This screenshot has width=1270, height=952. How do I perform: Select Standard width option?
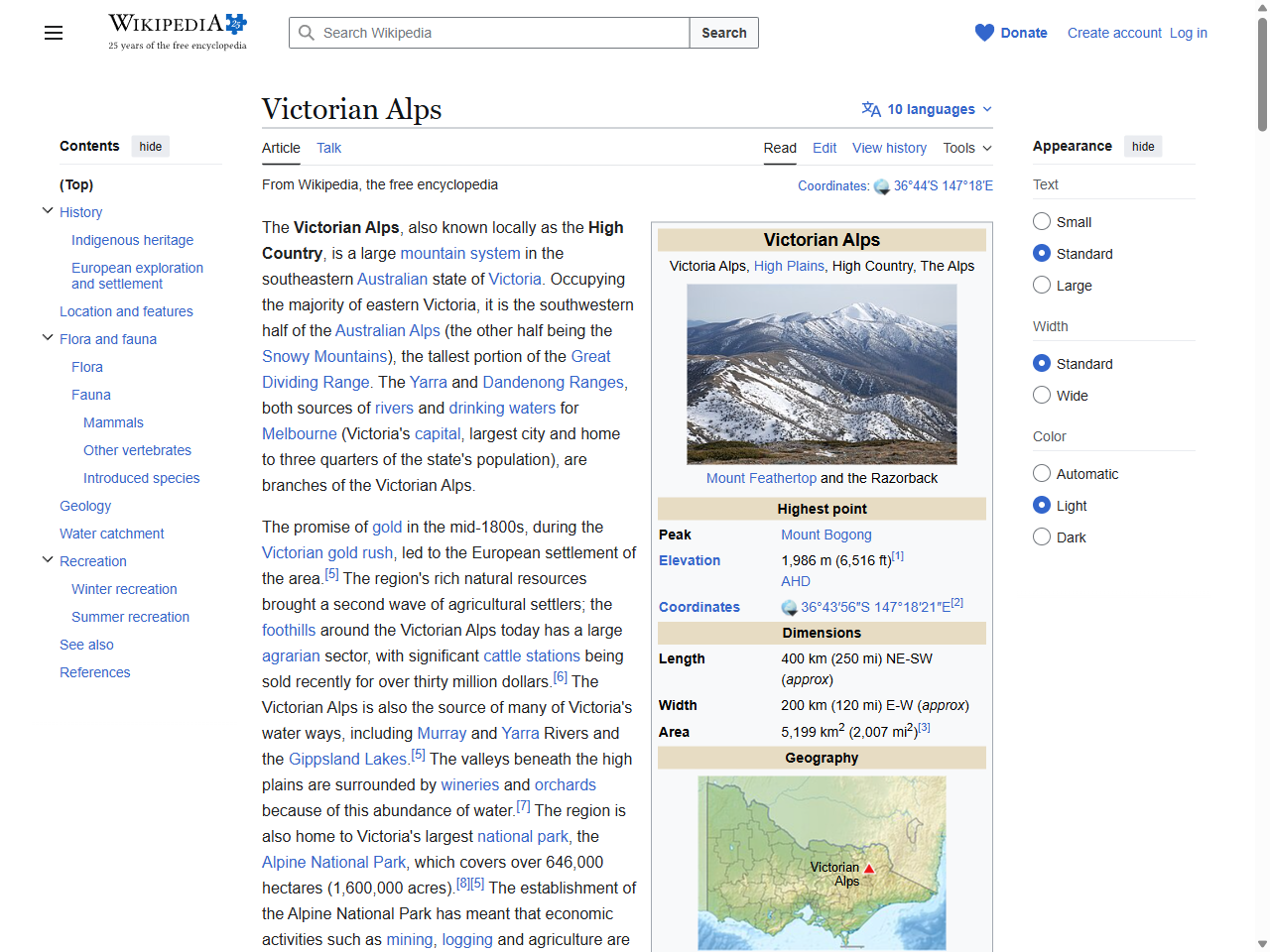click(1042, 364)
